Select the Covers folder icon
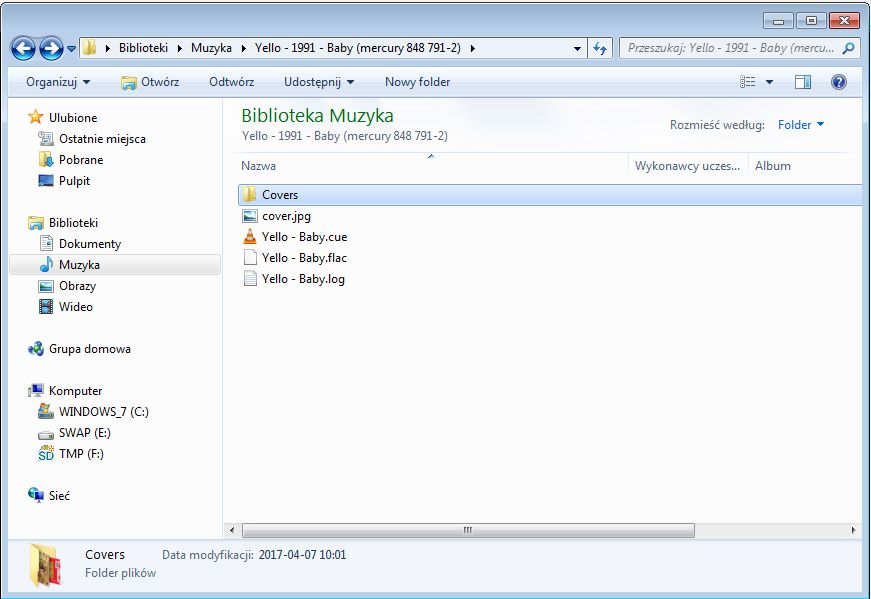The width and height of the screenshot is (871, 599). tap(250, 194)
